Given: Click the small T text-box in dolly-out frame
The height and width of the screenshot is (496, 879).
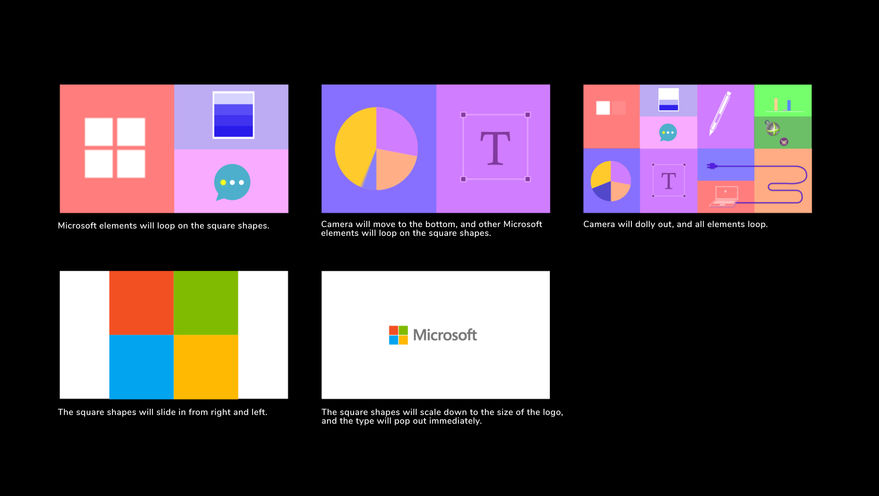Looking at the screenshot, I should coord(668,180).
